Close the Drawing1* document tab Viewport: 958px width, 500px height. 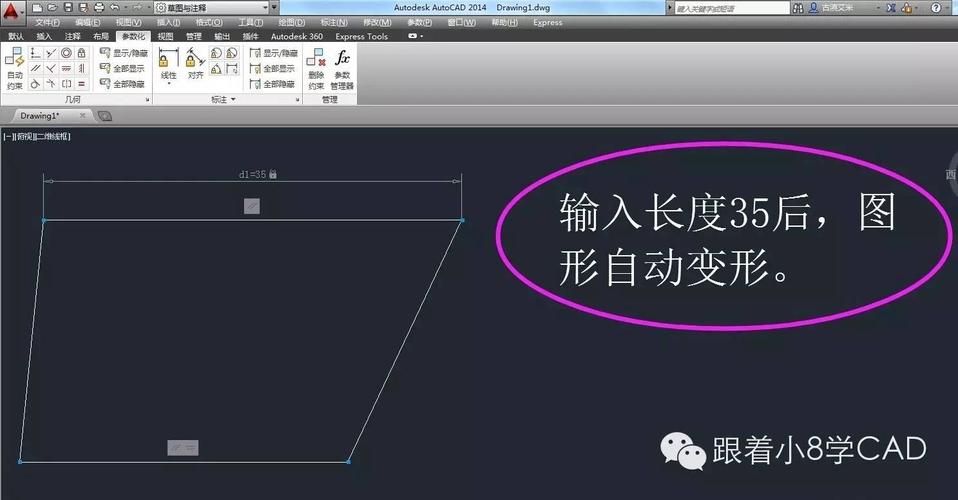click(82, 116)
